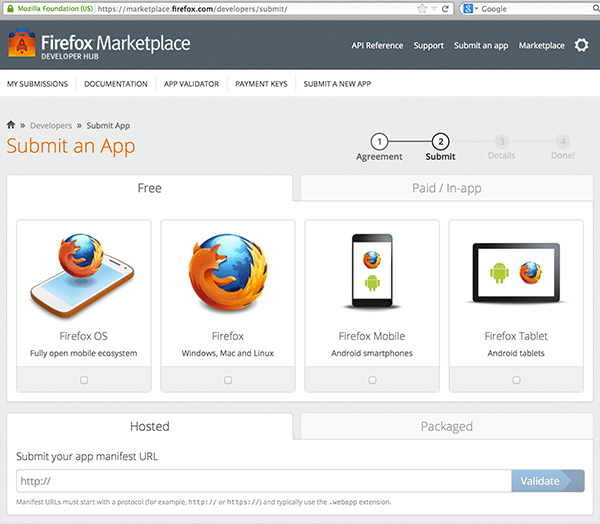Viewport: 600px width, 524px height.
Task: Click the Support header link
Action: click(429, 46)
